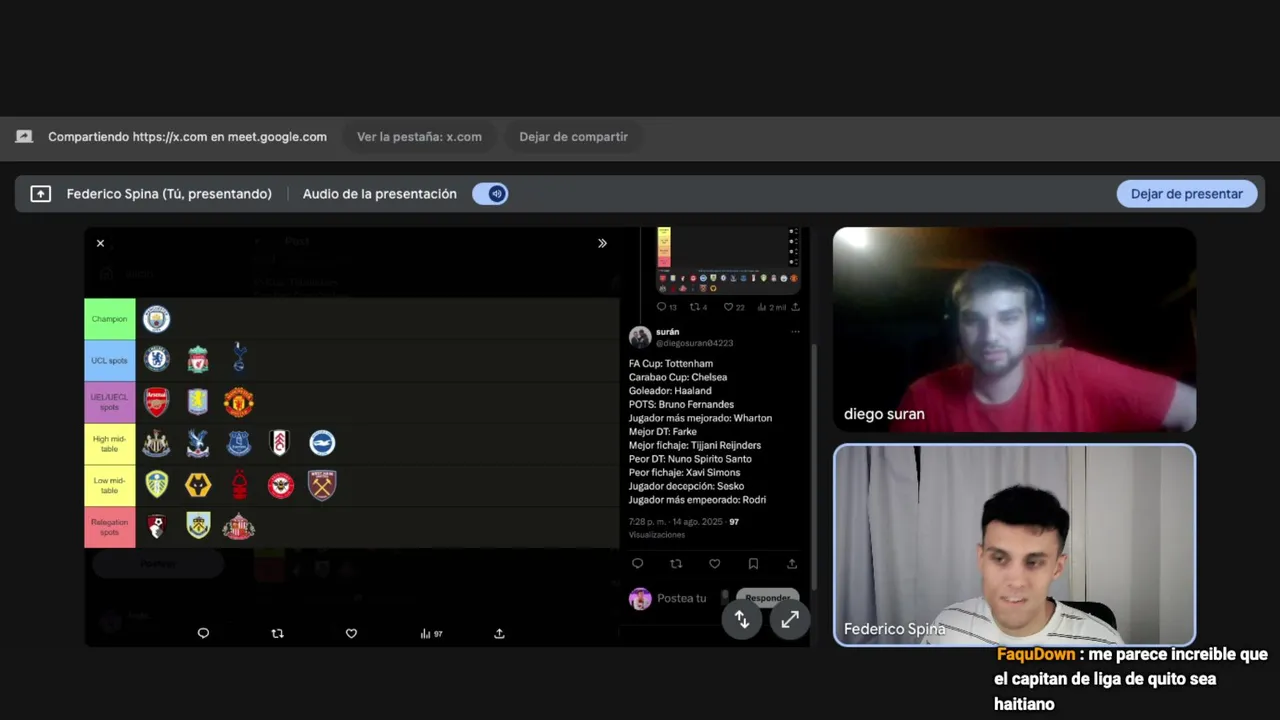The height and width of the screenshot is (720, 1280).
Task: Click the Manchester City crest in Champion tier
Action: [x=156, y=319]
